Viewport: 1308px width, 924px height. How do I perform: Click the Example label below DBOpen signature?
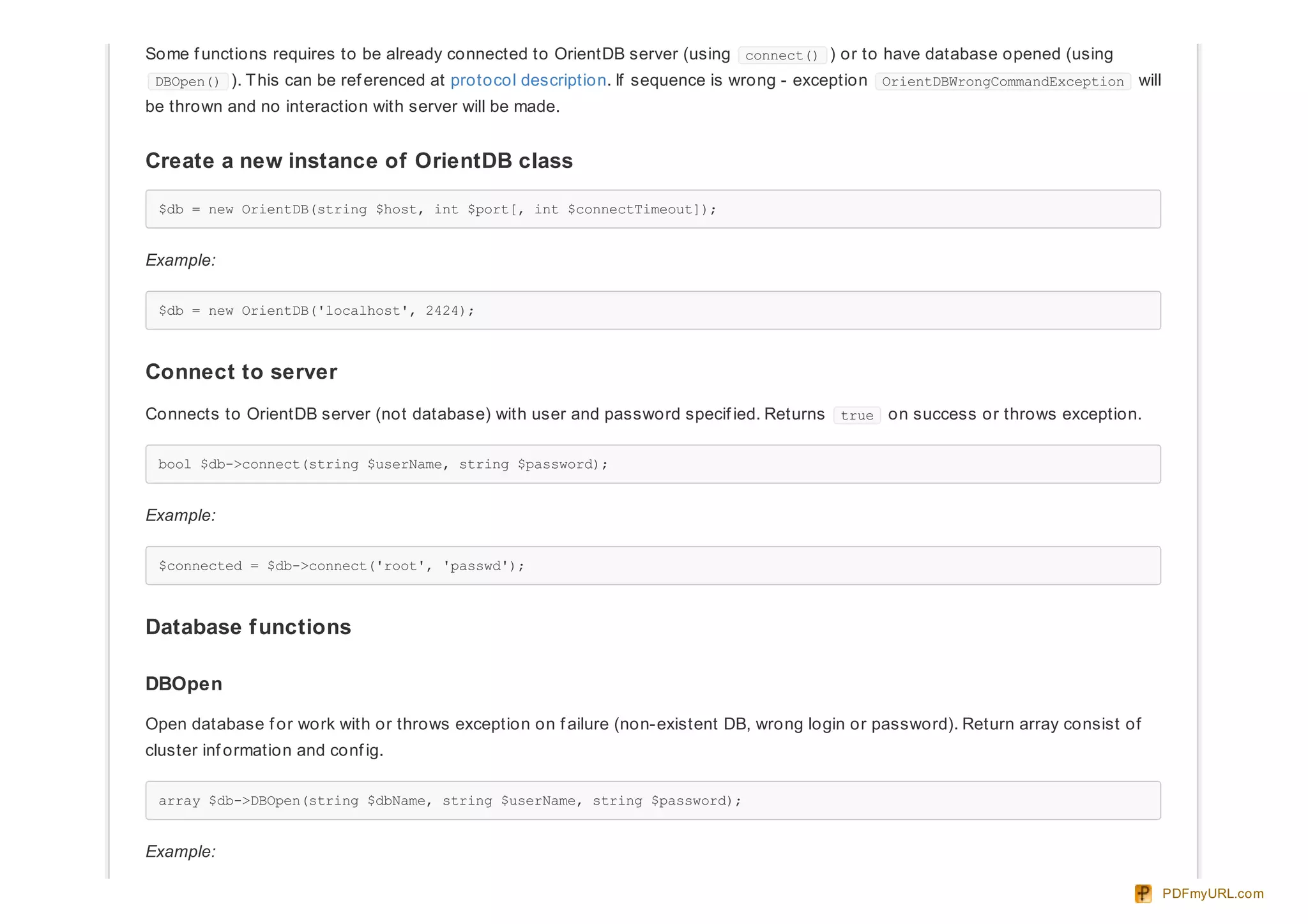[181, 851]
